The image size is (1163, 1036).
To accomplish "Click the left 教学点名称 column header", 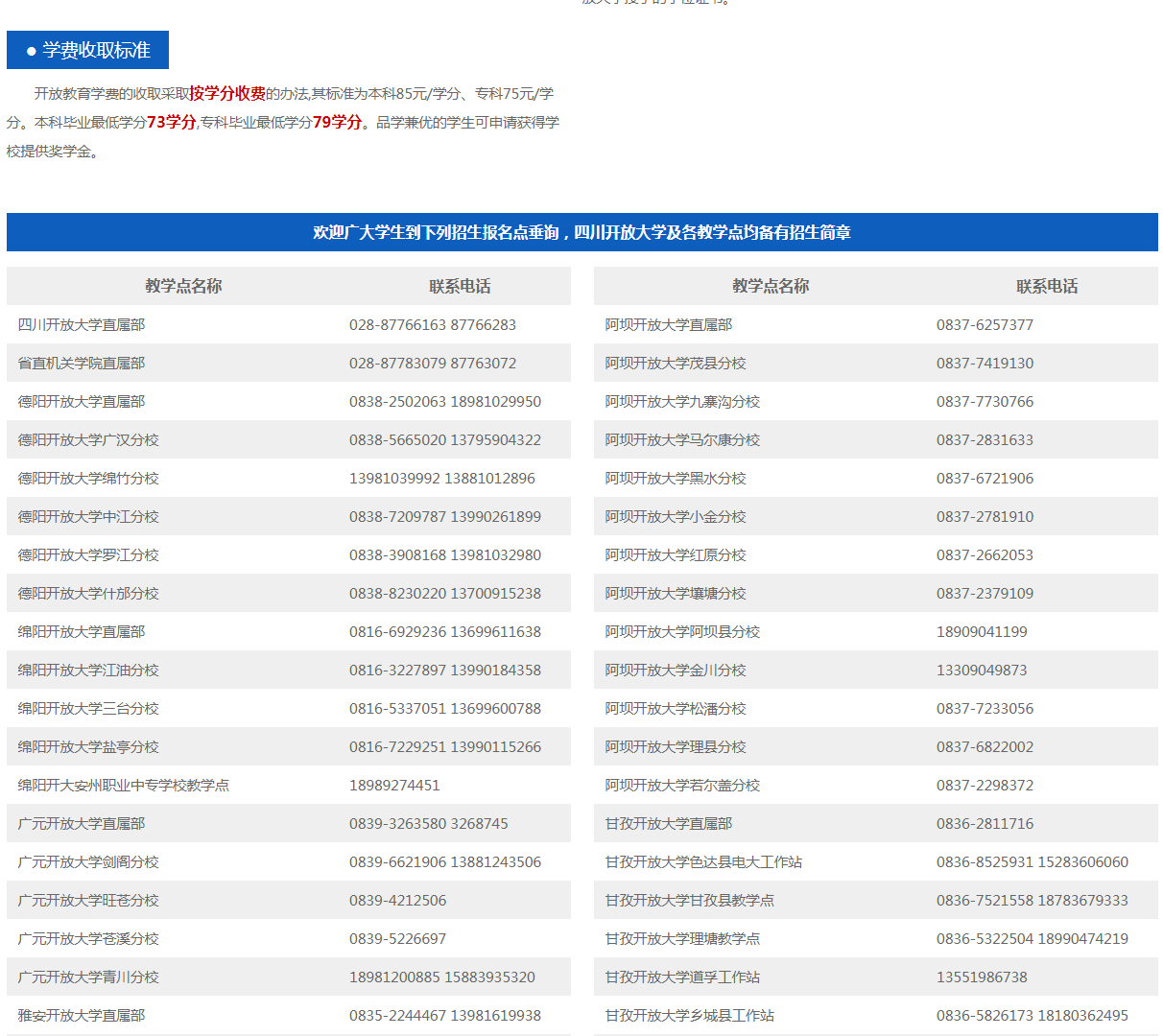I will tap(182, 286).
